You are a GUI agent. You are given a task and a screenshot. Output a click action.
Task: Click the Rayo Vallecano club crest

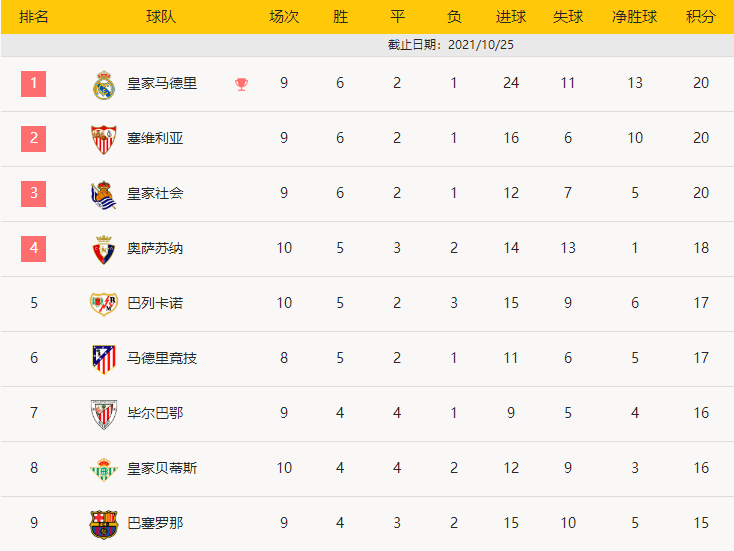(104, 304)
